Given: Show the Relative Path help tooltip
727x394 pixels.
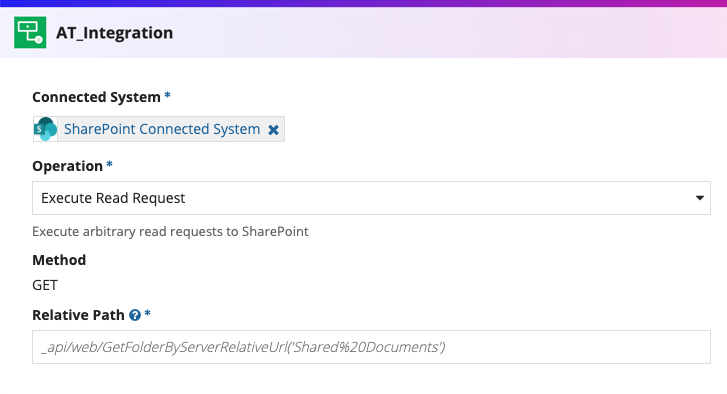Looking at the screenshot, I should pyautogui.click(x=135, y=315).
